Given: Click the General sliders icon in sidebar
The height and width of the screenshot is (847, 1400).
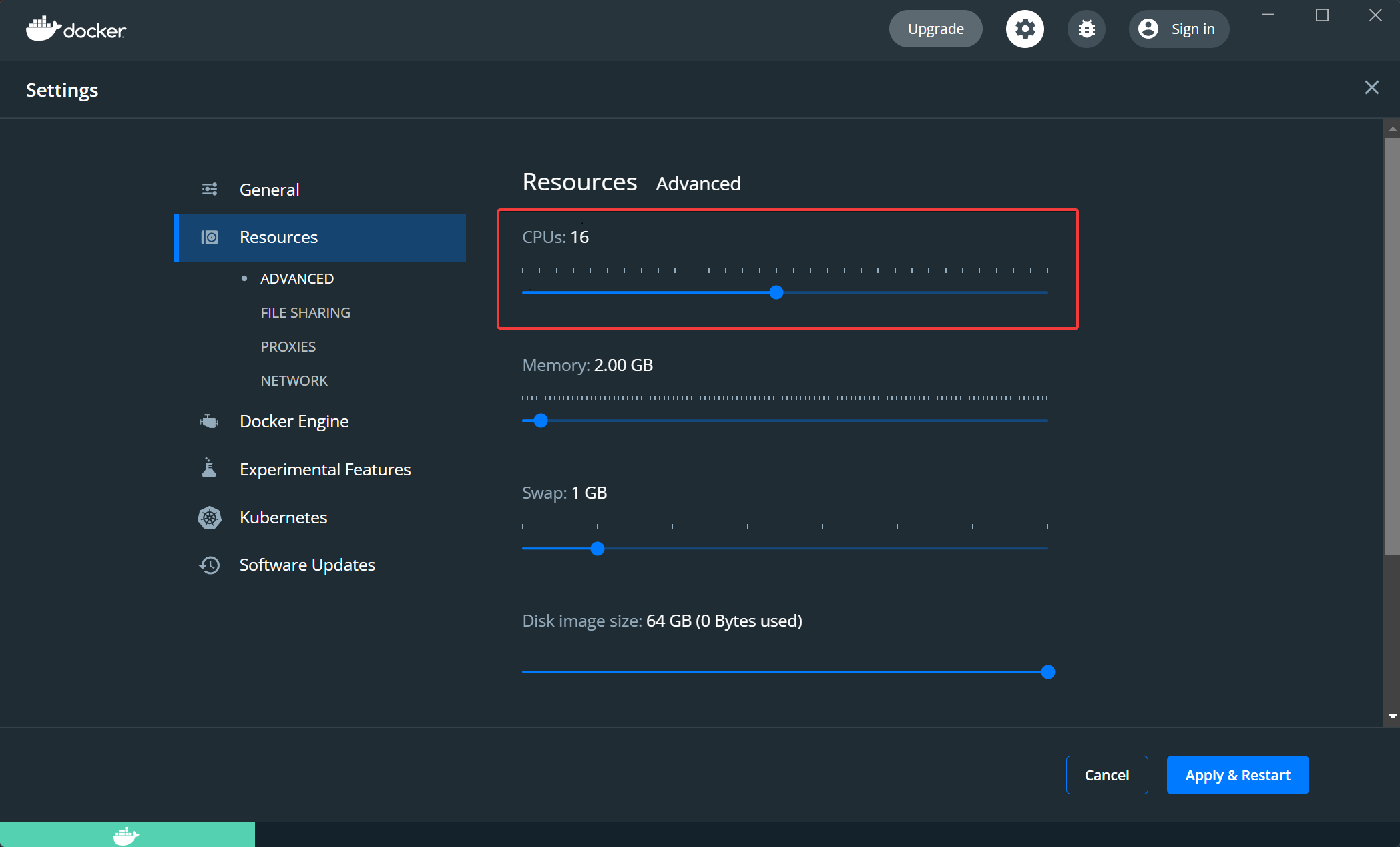Looking at the screenshot, I should click(x=210, y=190).
